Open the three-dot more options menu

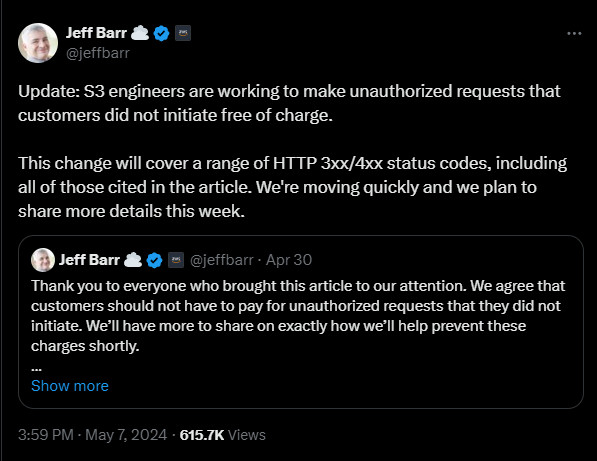tap(574, 33)
